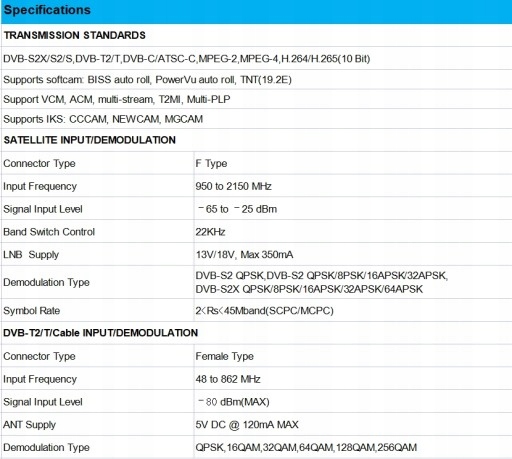Click the 950 to 2150 MHz value
Screen dimensions: 512x459
[234, 186]
